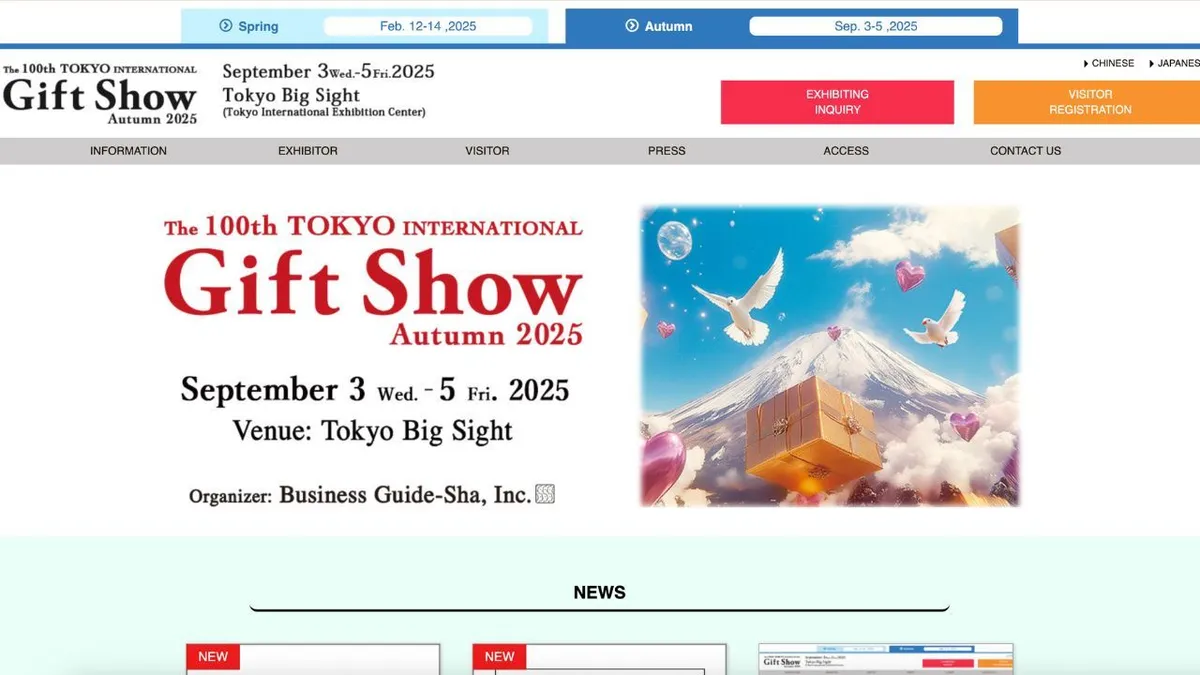
Task: Click the second news card NEW badge
Action: tap(499, 657)
